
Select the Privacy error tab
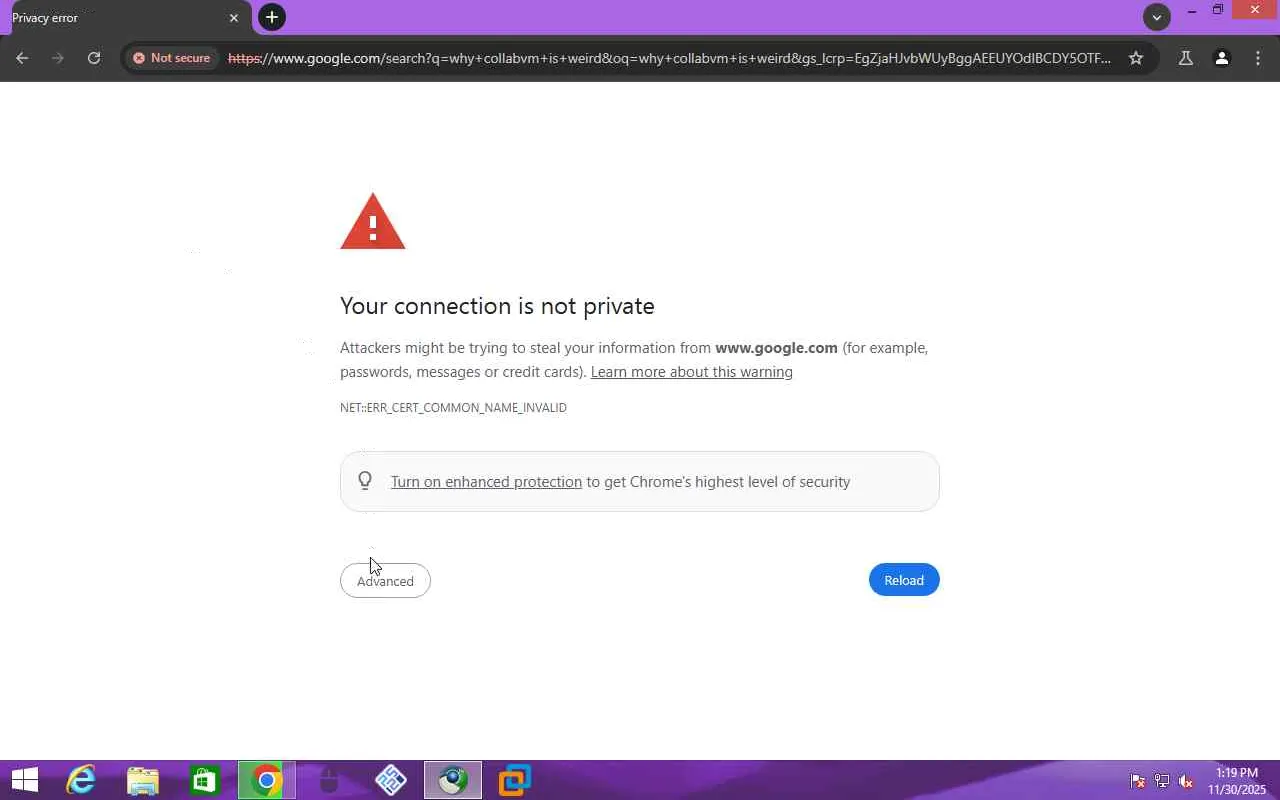click(x=126, y=18)
